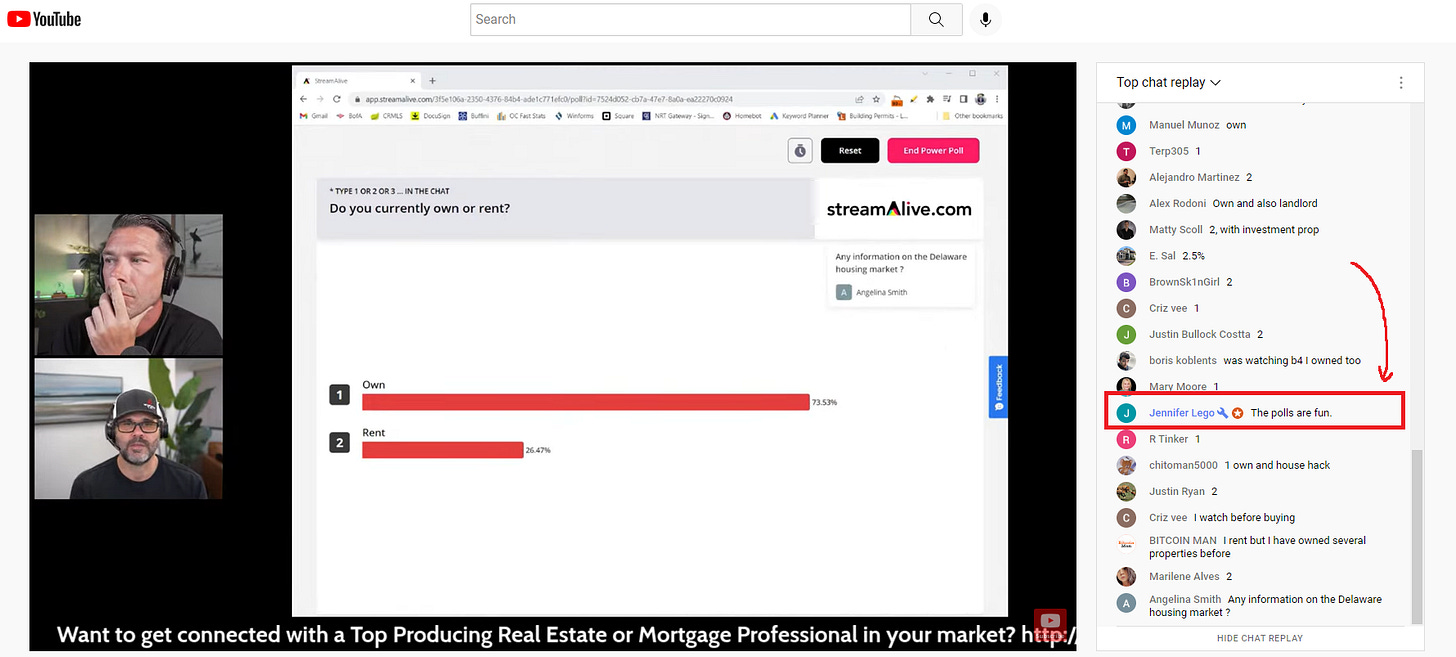Click the End Power Poll button

pyautogui.click(x=933, y=151)
